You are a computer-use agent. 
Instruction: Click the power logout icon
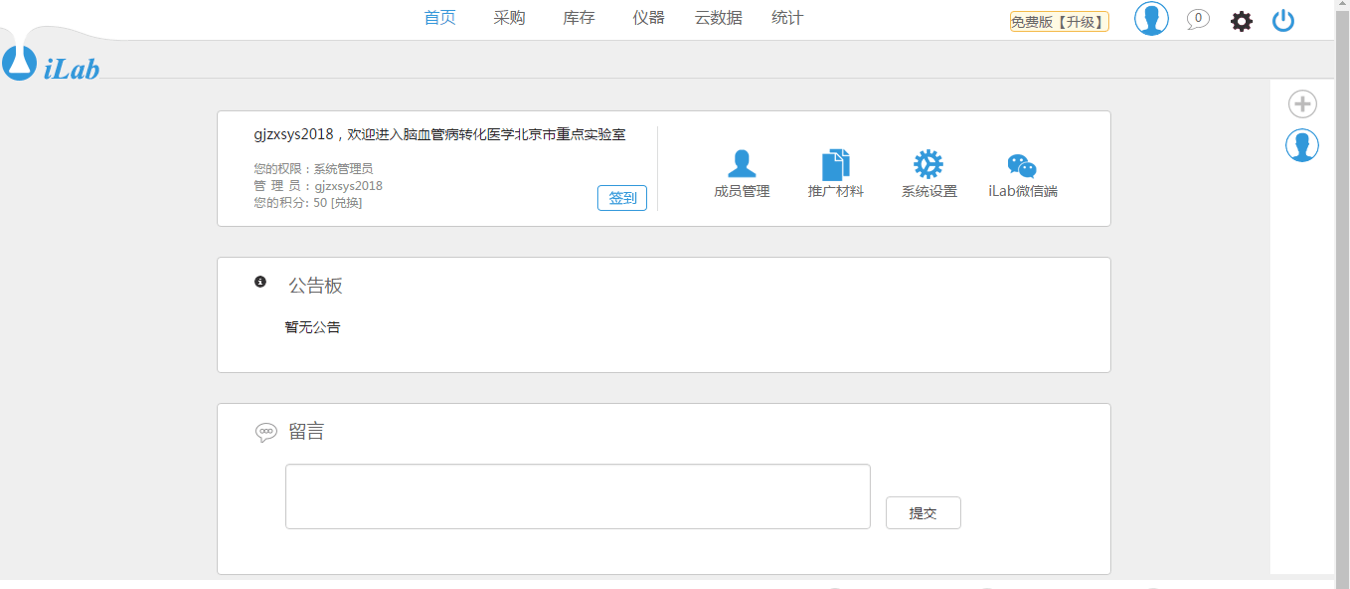pos(1283,20)
